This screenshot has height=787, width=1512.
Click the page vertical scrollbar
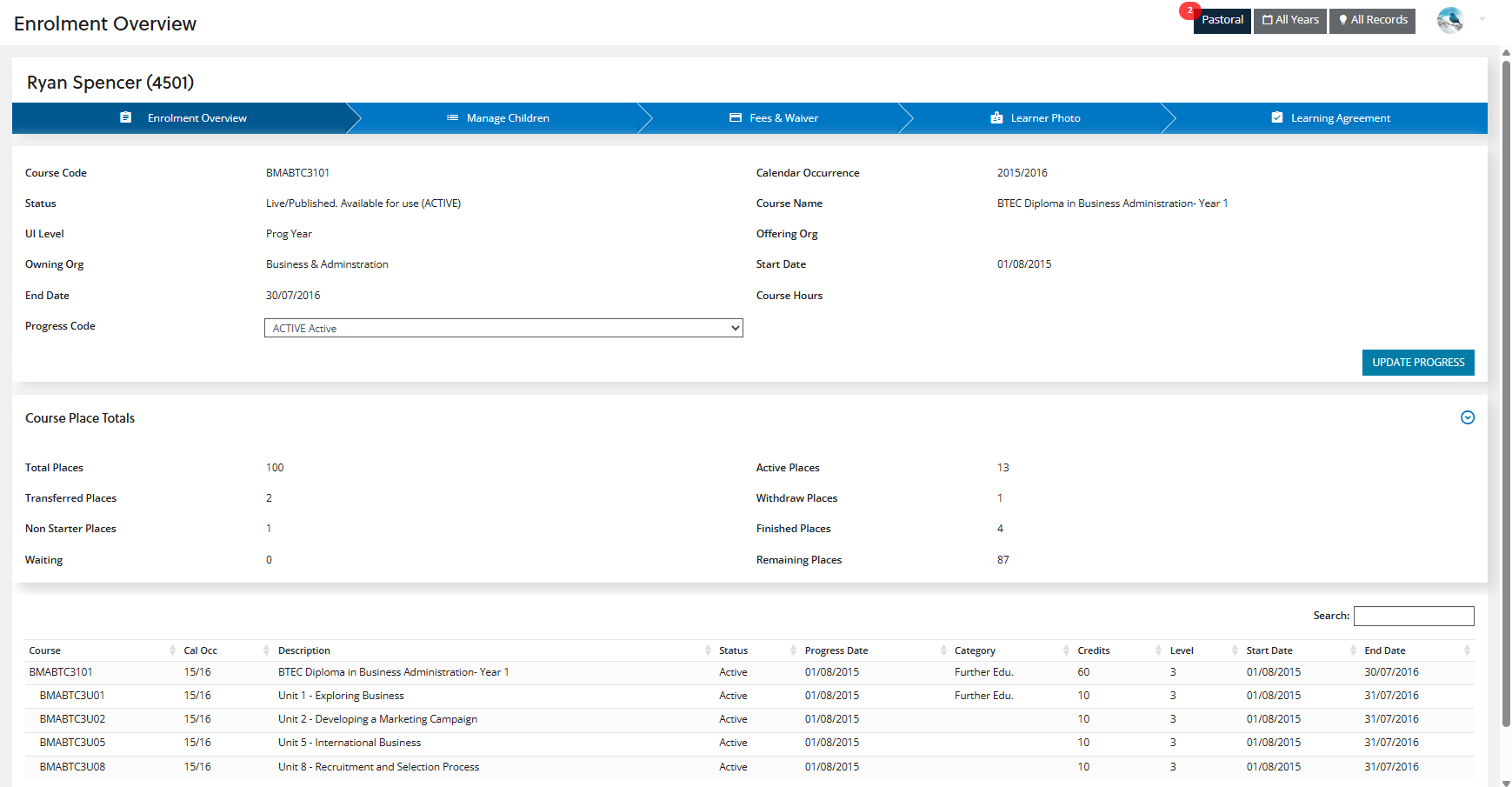coord(1506,391)
